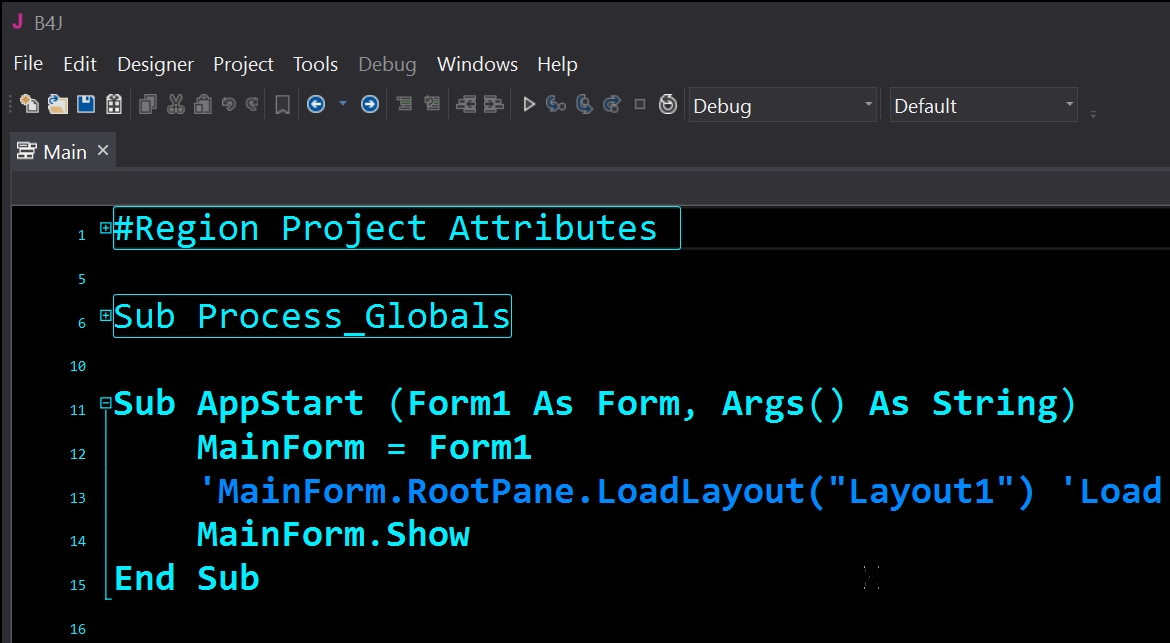Open the Designer menu
1170x643 pixels.
(155, 64)
